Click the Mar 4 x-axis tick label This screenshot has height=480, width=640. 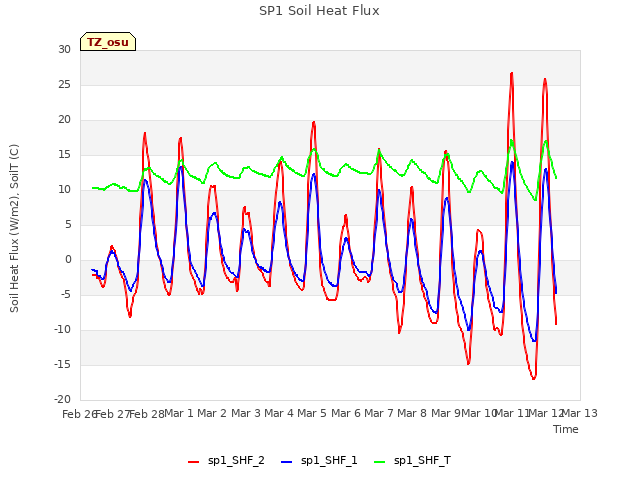(279, 413)
